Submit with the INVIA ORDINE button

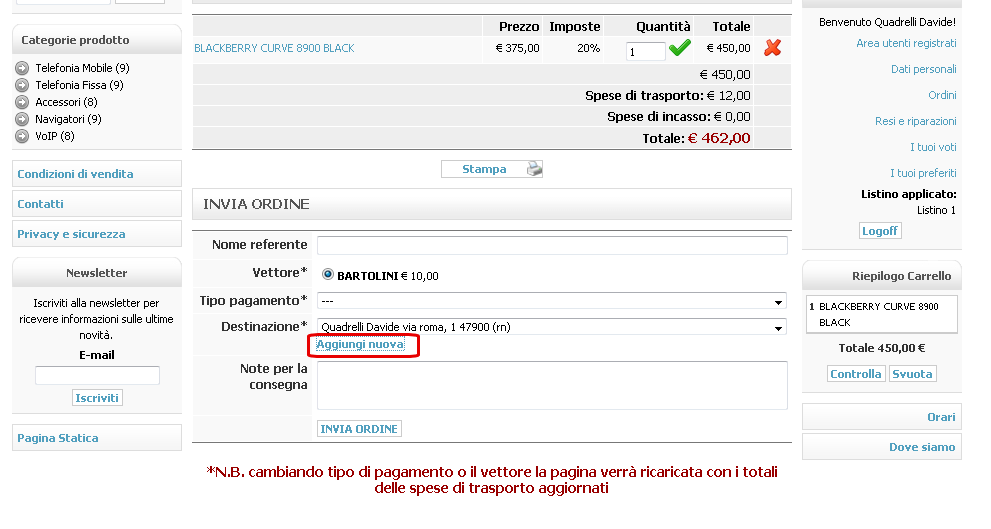[359, 429]
